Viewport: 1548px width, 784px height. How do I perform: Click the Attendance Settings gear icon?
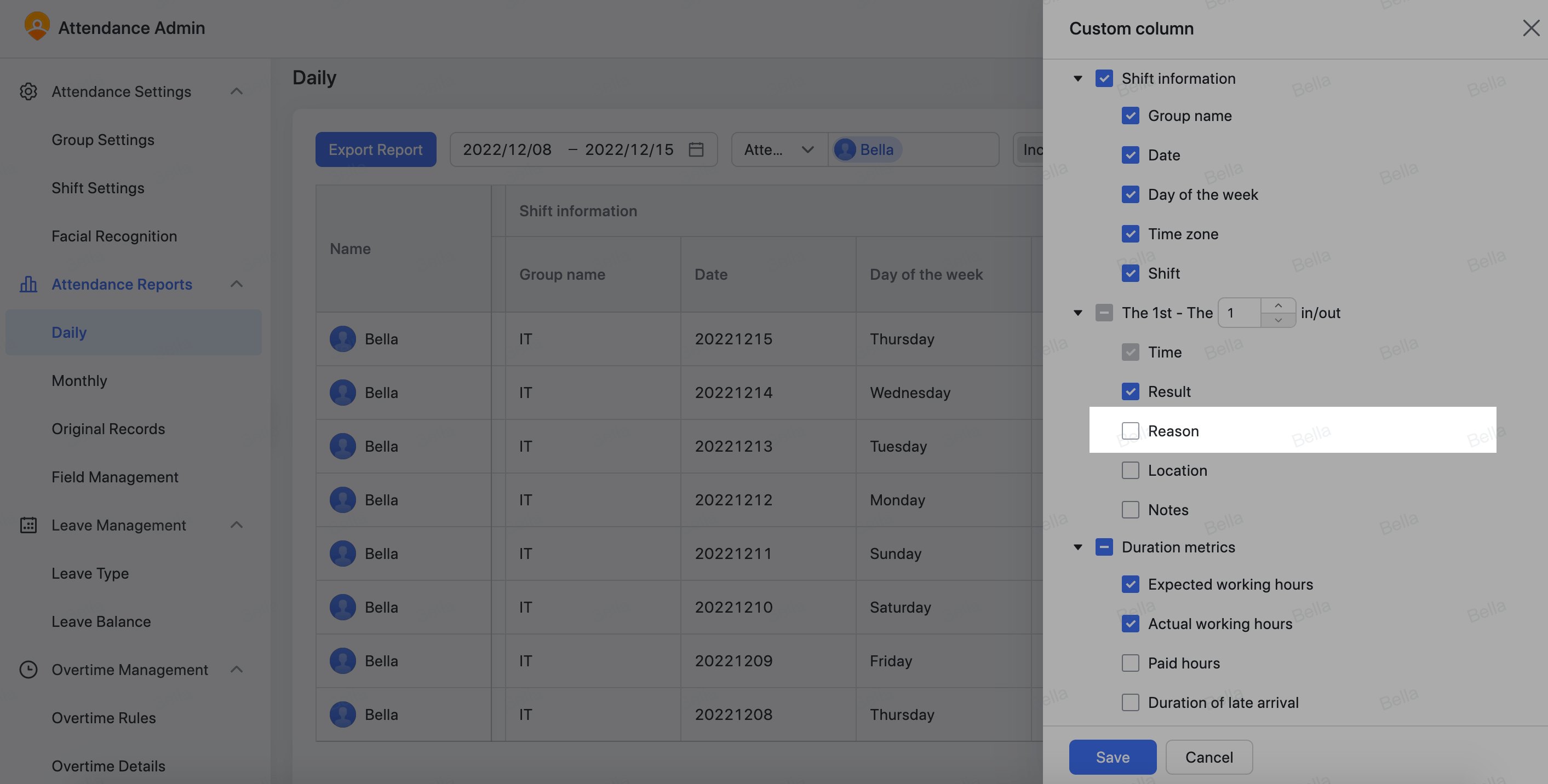pos(28,91)
